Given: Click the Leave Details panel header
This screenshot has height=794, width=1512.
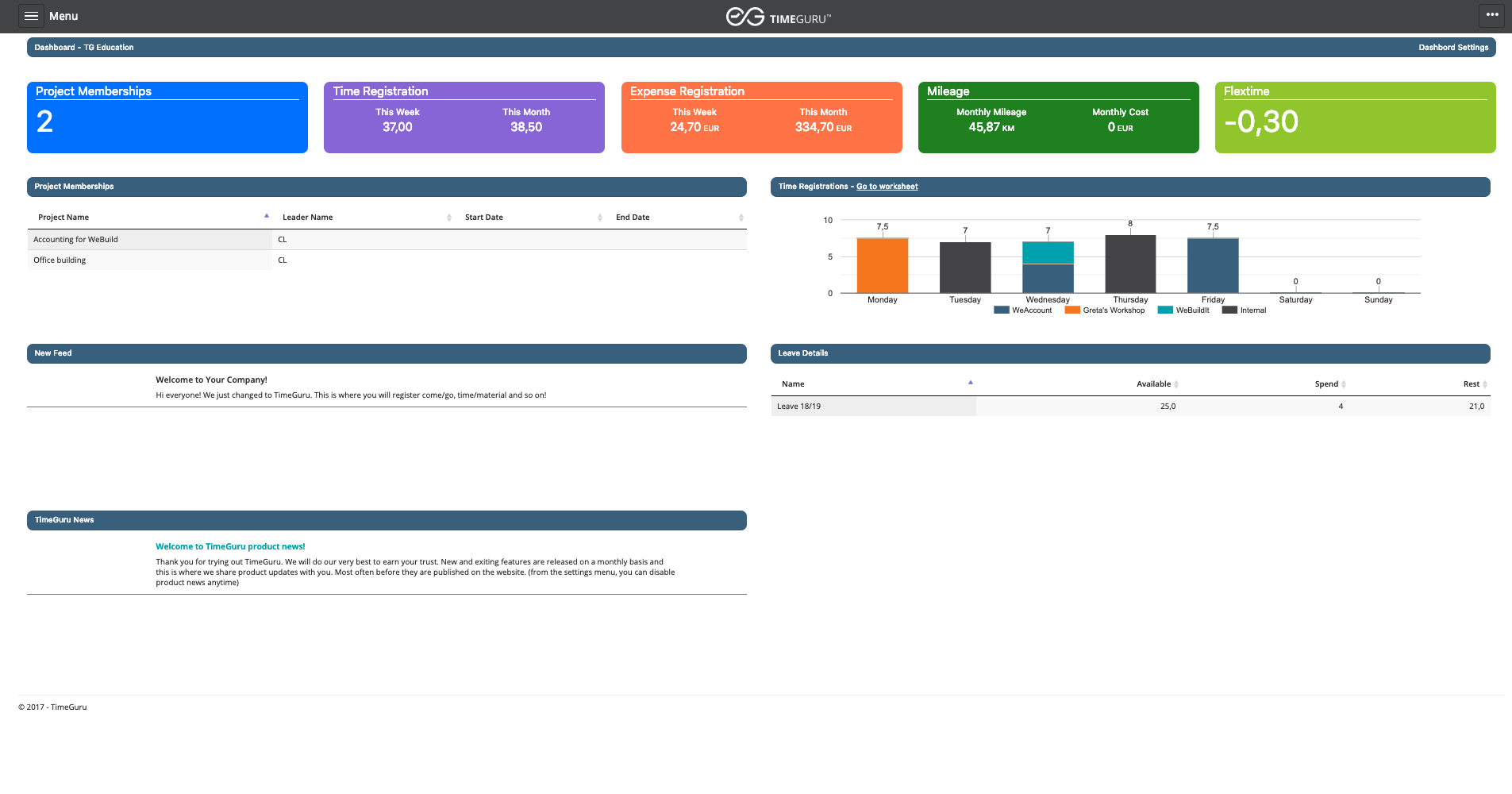Looking at the screenshot, I should coord(1130,353).
